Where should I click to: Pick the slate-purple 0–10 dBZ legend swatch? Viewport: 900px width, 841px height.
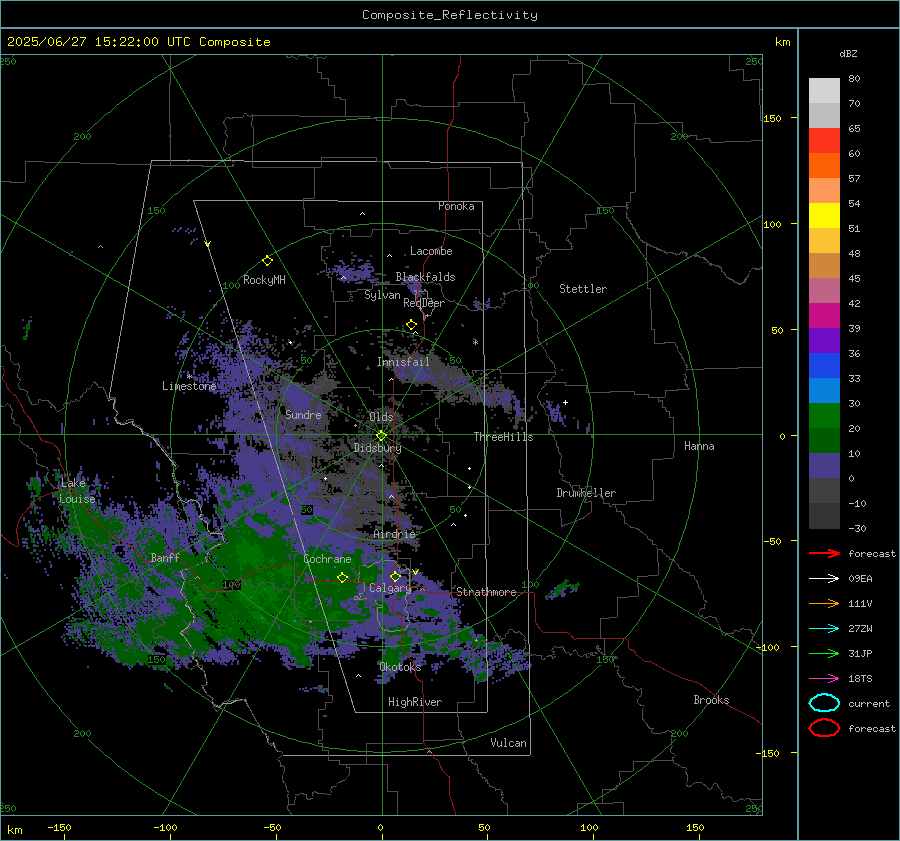(824, 466)
